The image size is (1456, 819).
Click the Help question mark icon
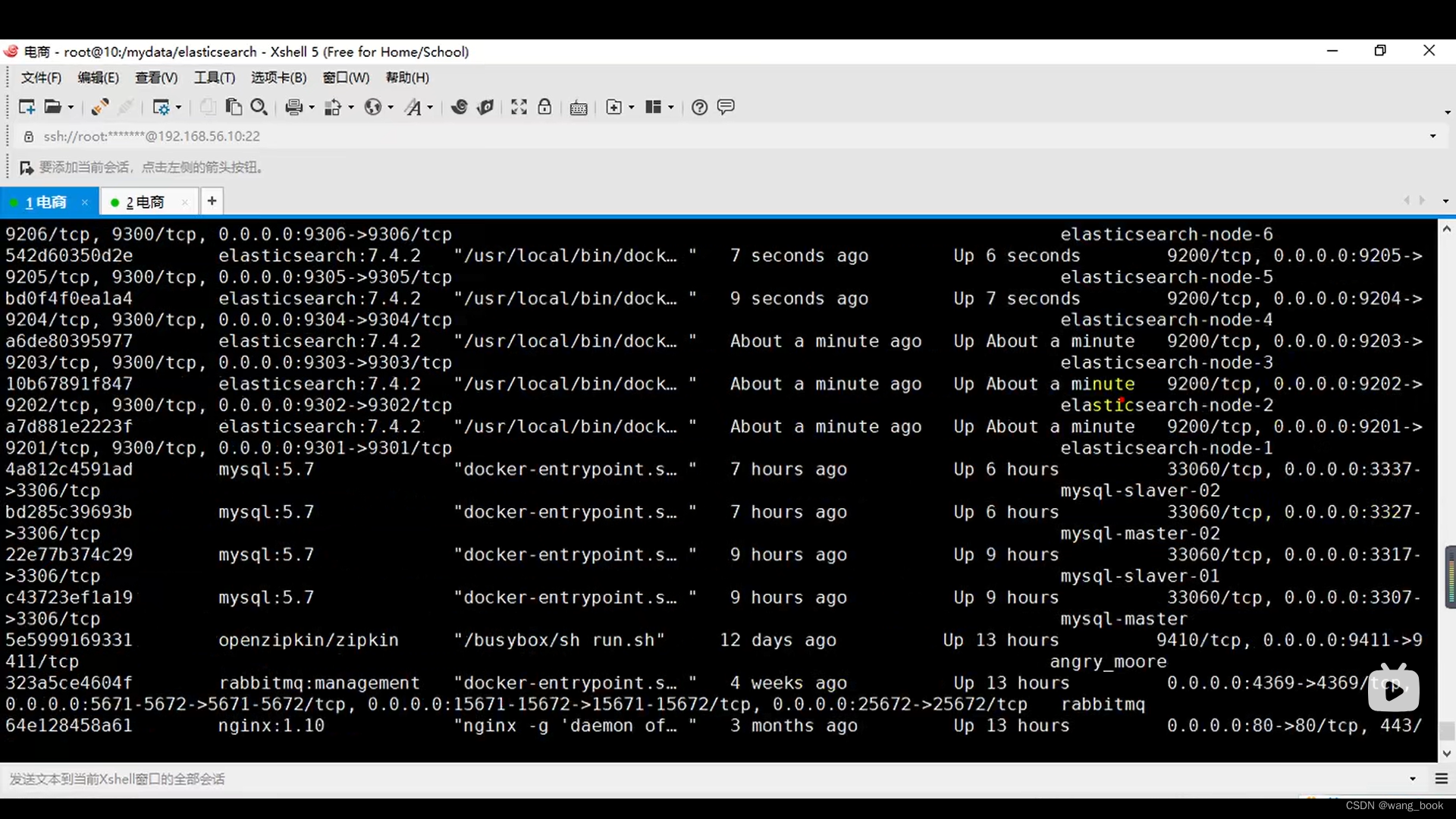(699, 107)
